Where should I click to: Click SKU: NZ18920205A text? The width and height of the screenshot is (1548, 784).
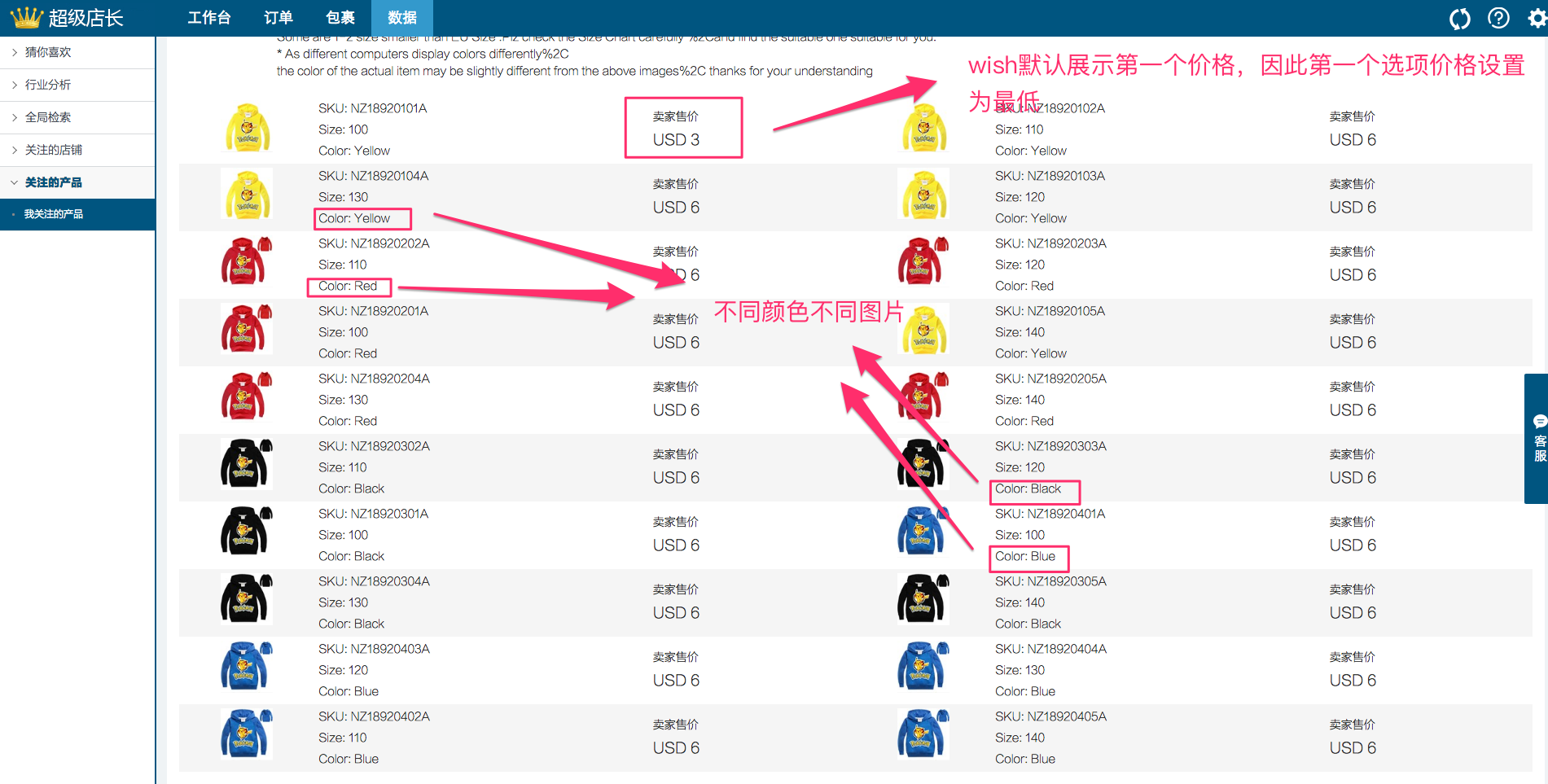[x=1051, y=379]
